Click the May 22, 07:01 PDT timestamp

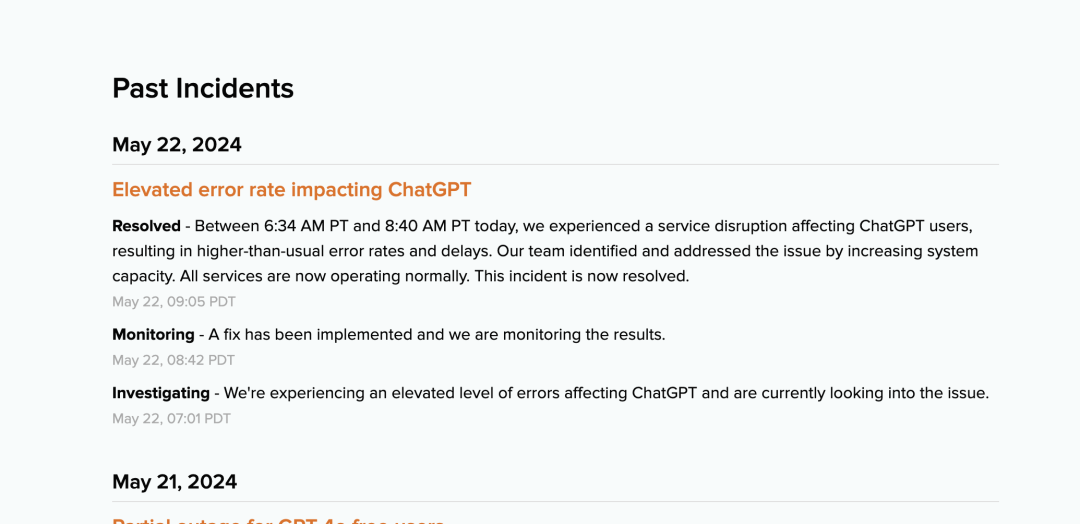click(172, 419)
